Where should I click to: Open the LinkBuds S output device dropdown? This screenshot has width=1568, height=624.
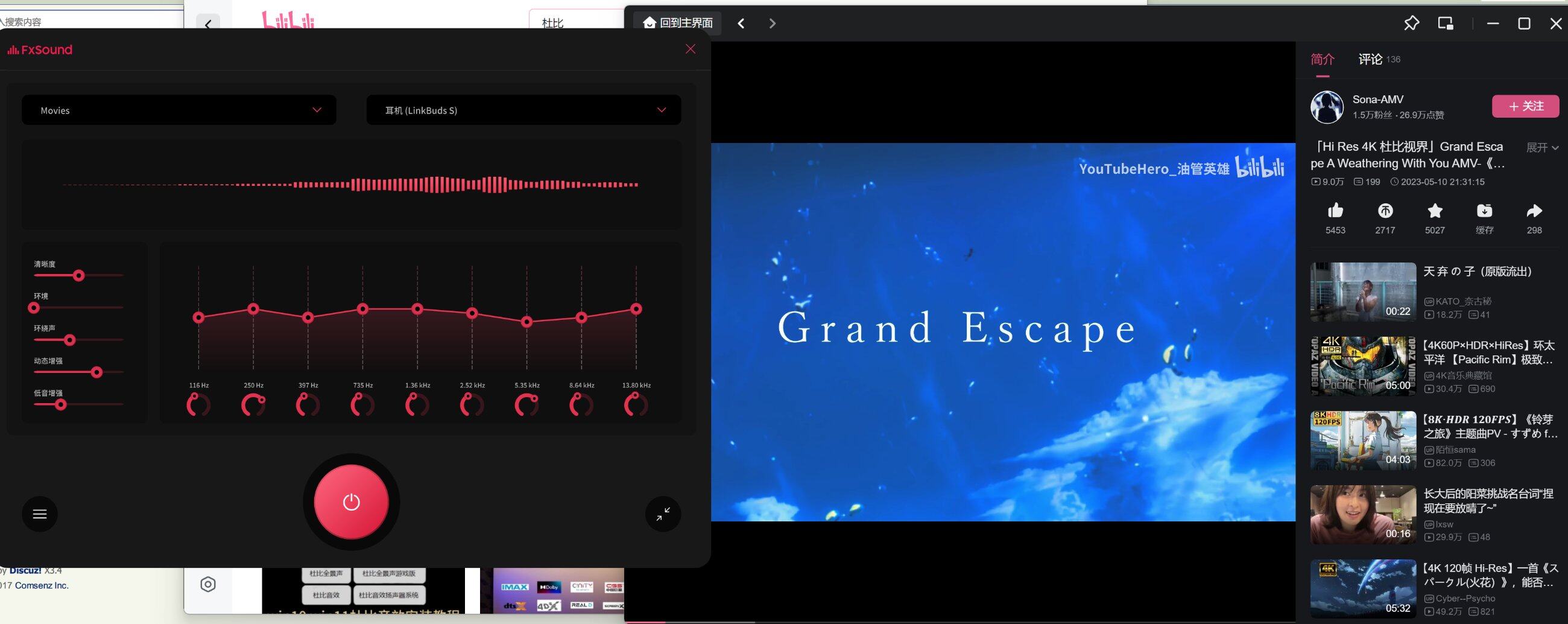[523, 110]
